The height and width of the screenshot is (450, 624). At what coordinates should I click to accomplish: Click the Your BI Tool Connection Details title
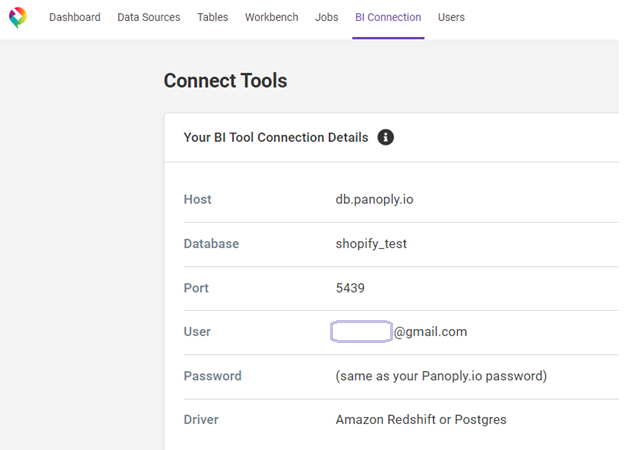276,137
